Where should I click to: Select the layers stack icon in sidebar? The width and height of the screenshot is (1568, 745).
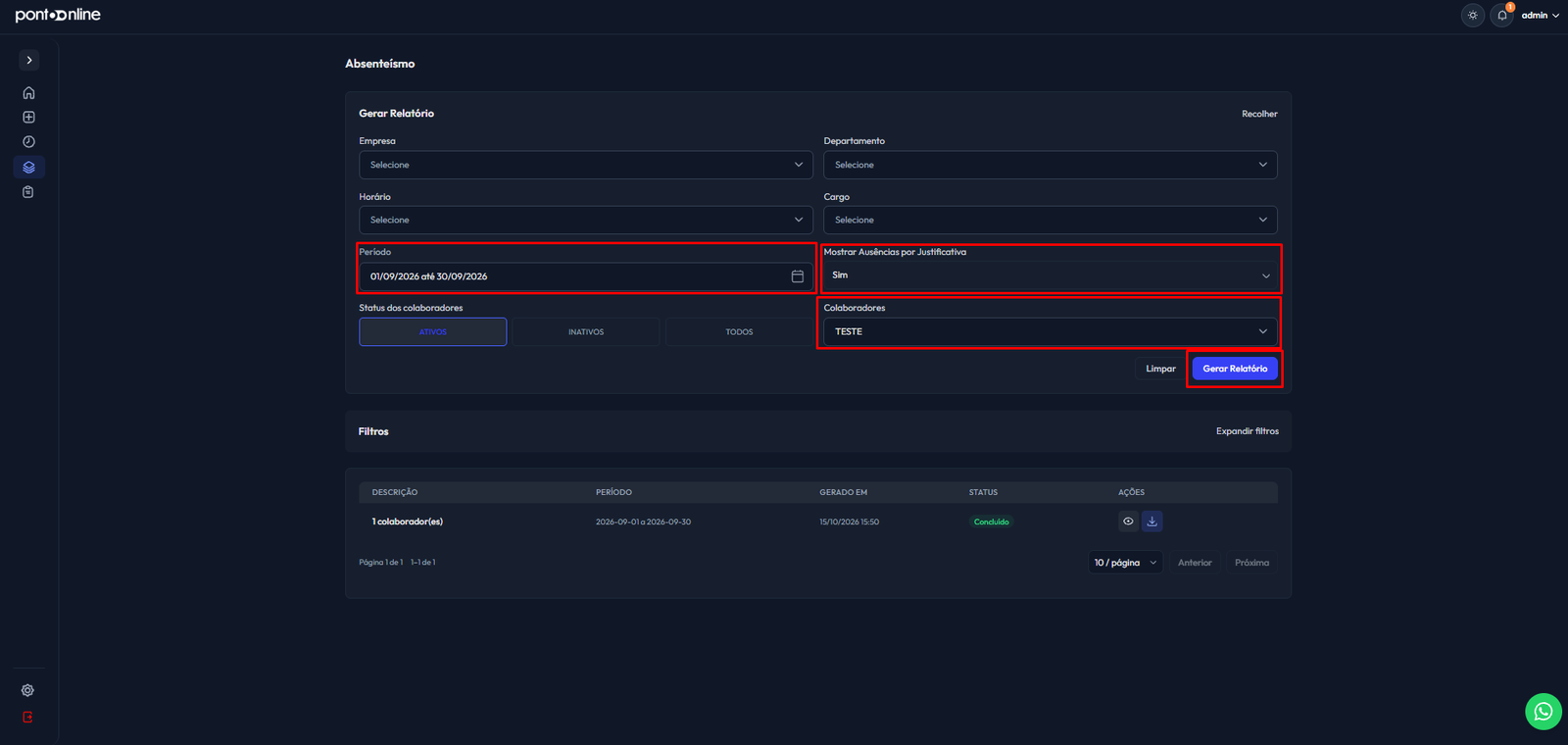tap(28, 167)
